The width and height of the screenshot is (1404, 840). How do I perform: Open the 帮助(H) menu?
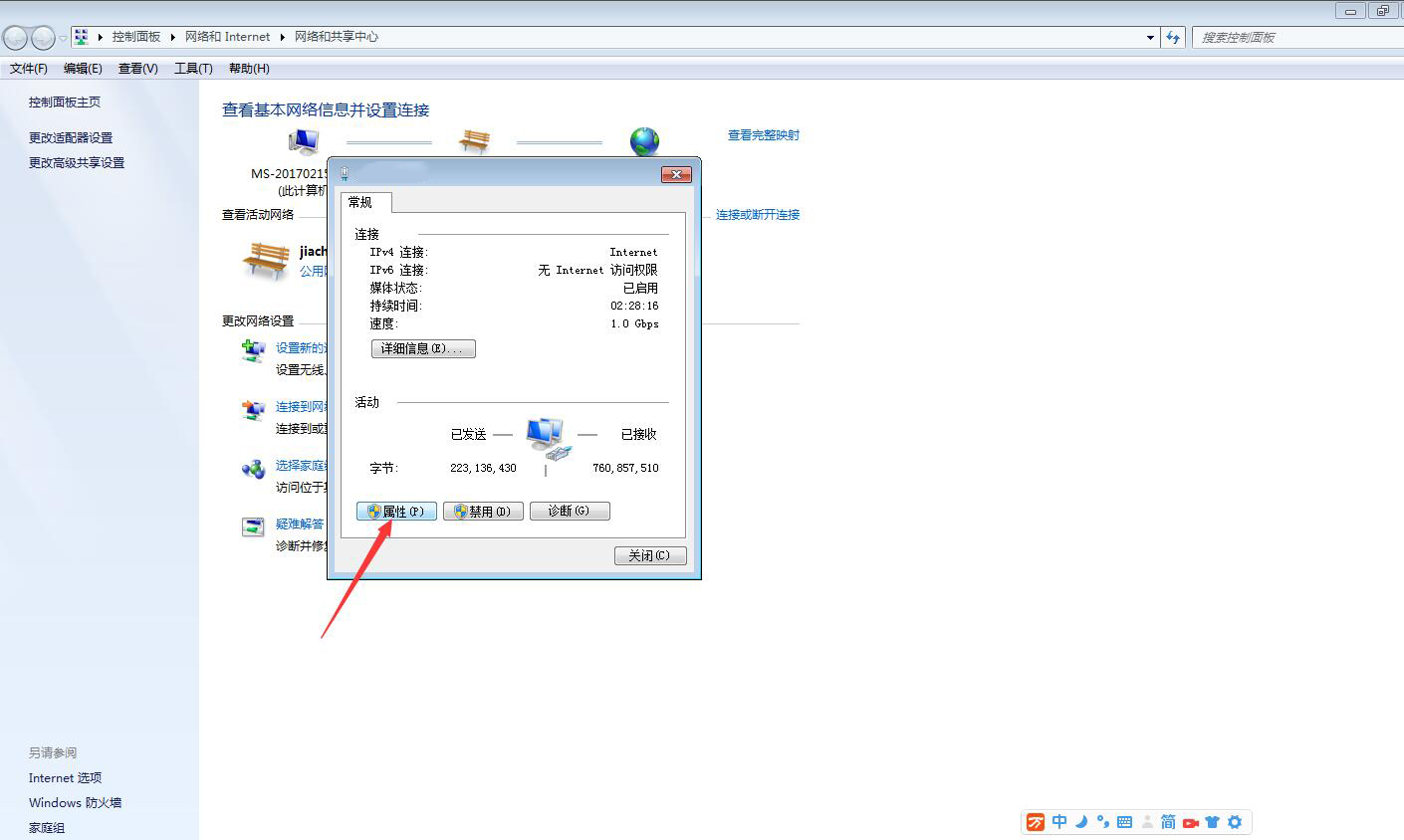point(249,69)
